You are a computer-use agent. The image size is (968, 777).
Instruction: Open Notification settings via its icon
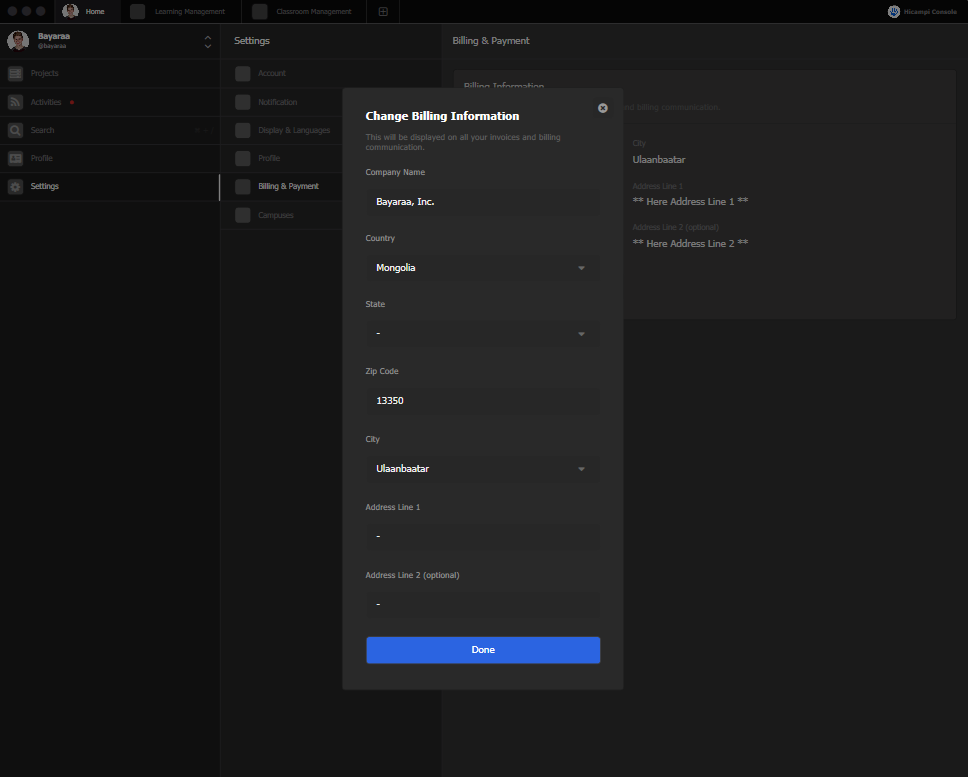click(242, 101)
